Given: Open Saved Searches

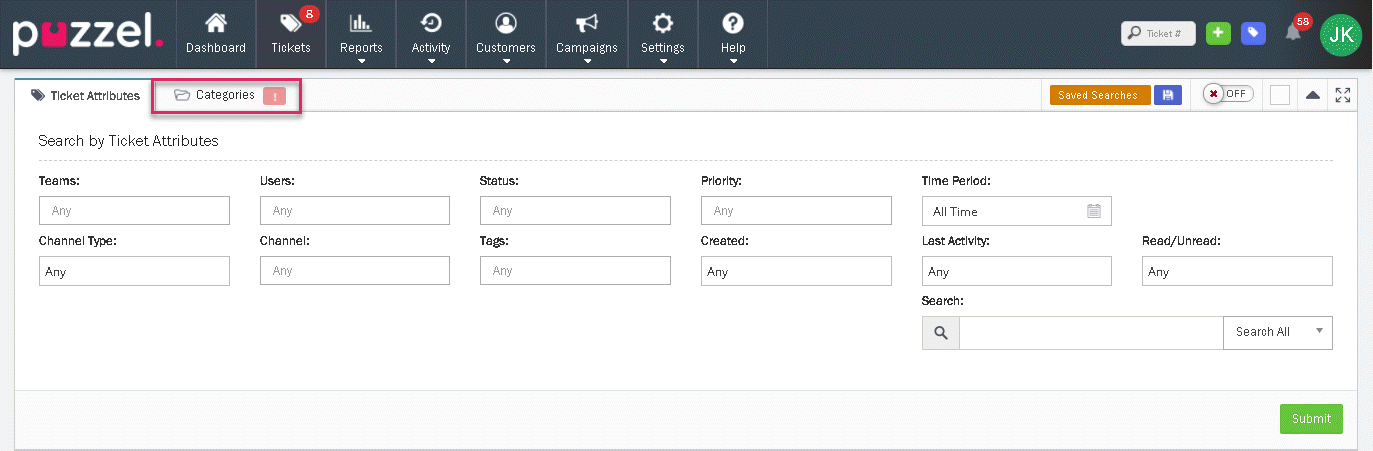Looking at the screenshot, I should point(1099,95).
